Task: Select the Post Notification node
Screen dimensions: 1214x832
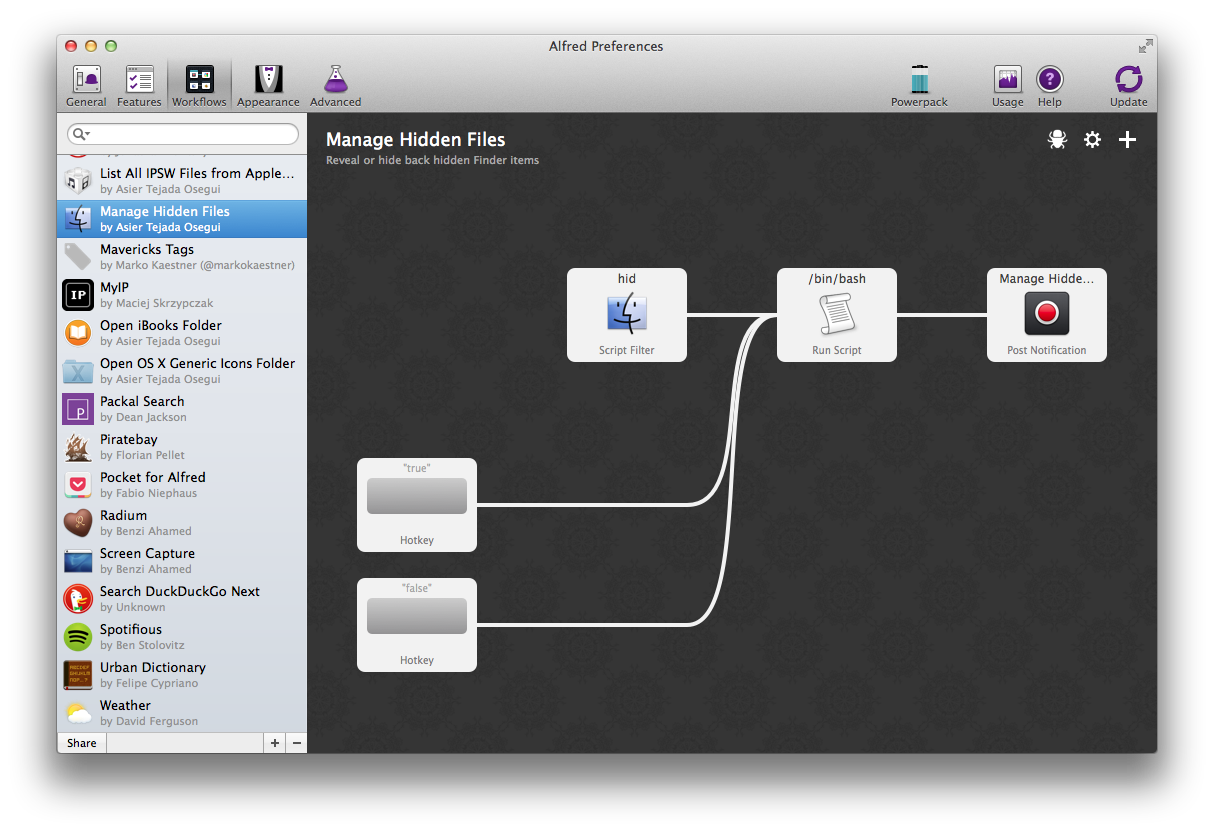Action: (1047, 315)
